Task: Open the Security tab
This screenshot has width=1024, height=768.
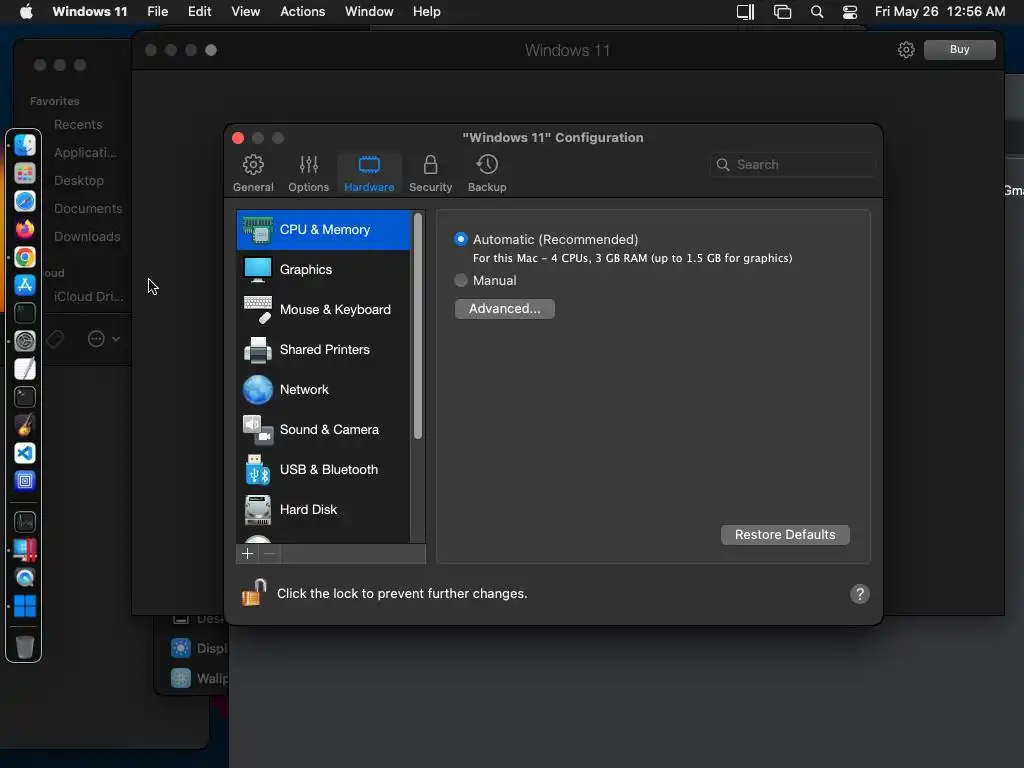Action: coord(430,174)
